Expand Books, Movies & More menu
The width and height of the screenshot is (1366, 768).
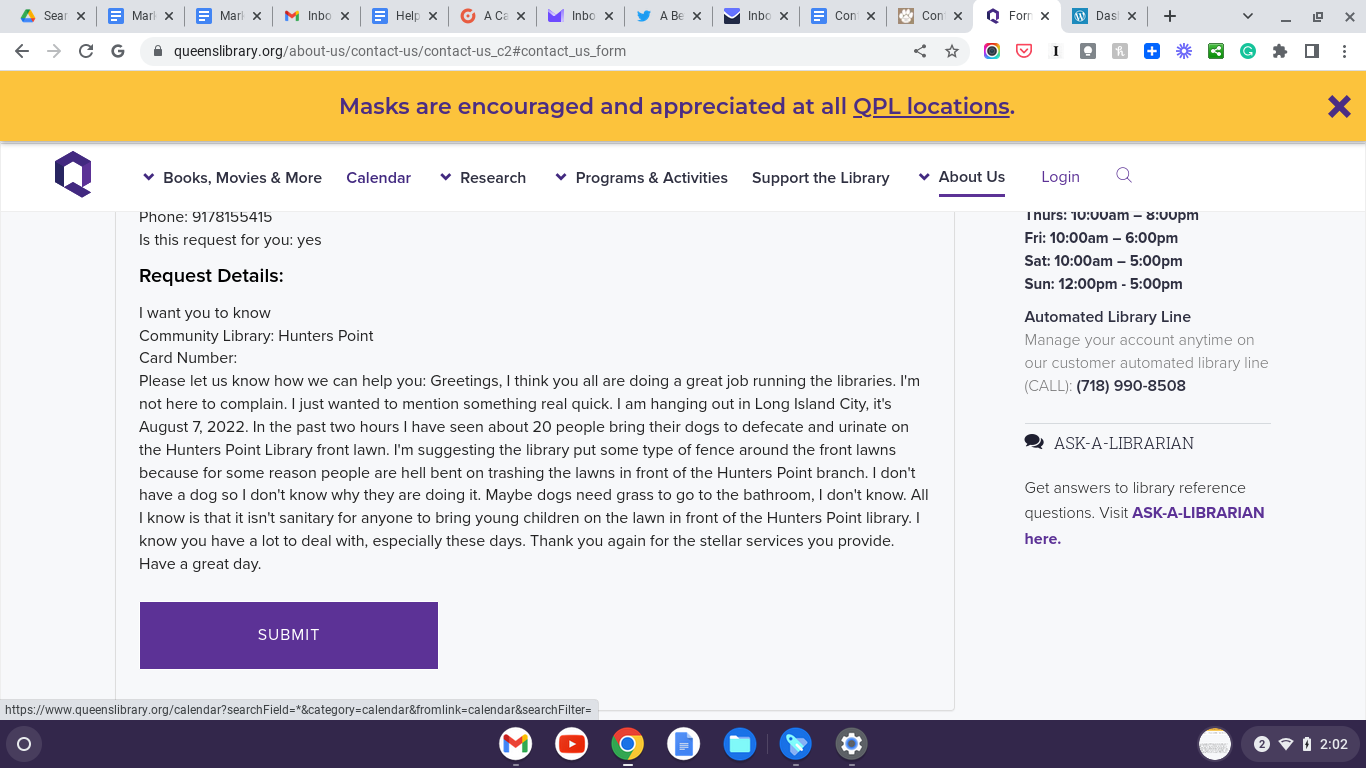tap(232, 177)
